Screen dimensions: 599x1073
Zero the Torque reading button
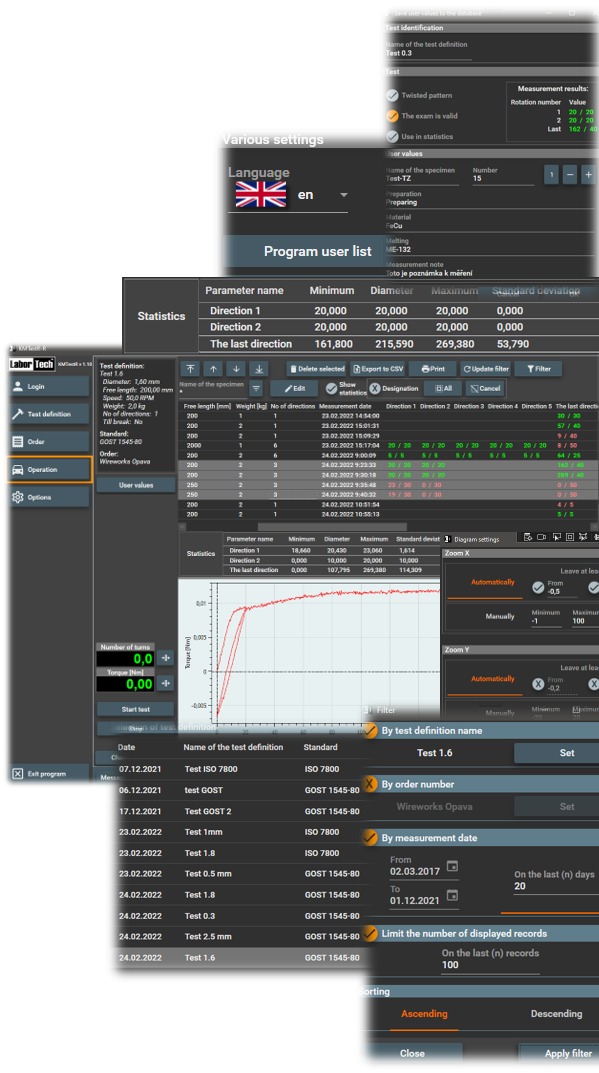pyautogui.click(x=166, y=683)
